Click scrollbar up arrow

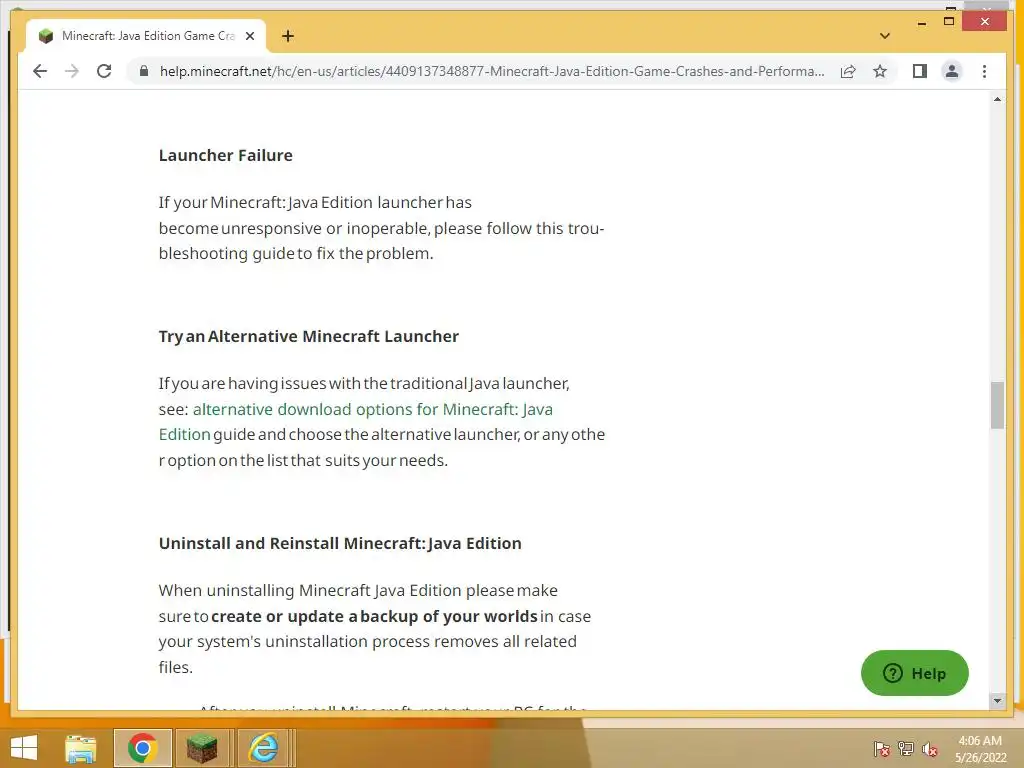[997, 99]
